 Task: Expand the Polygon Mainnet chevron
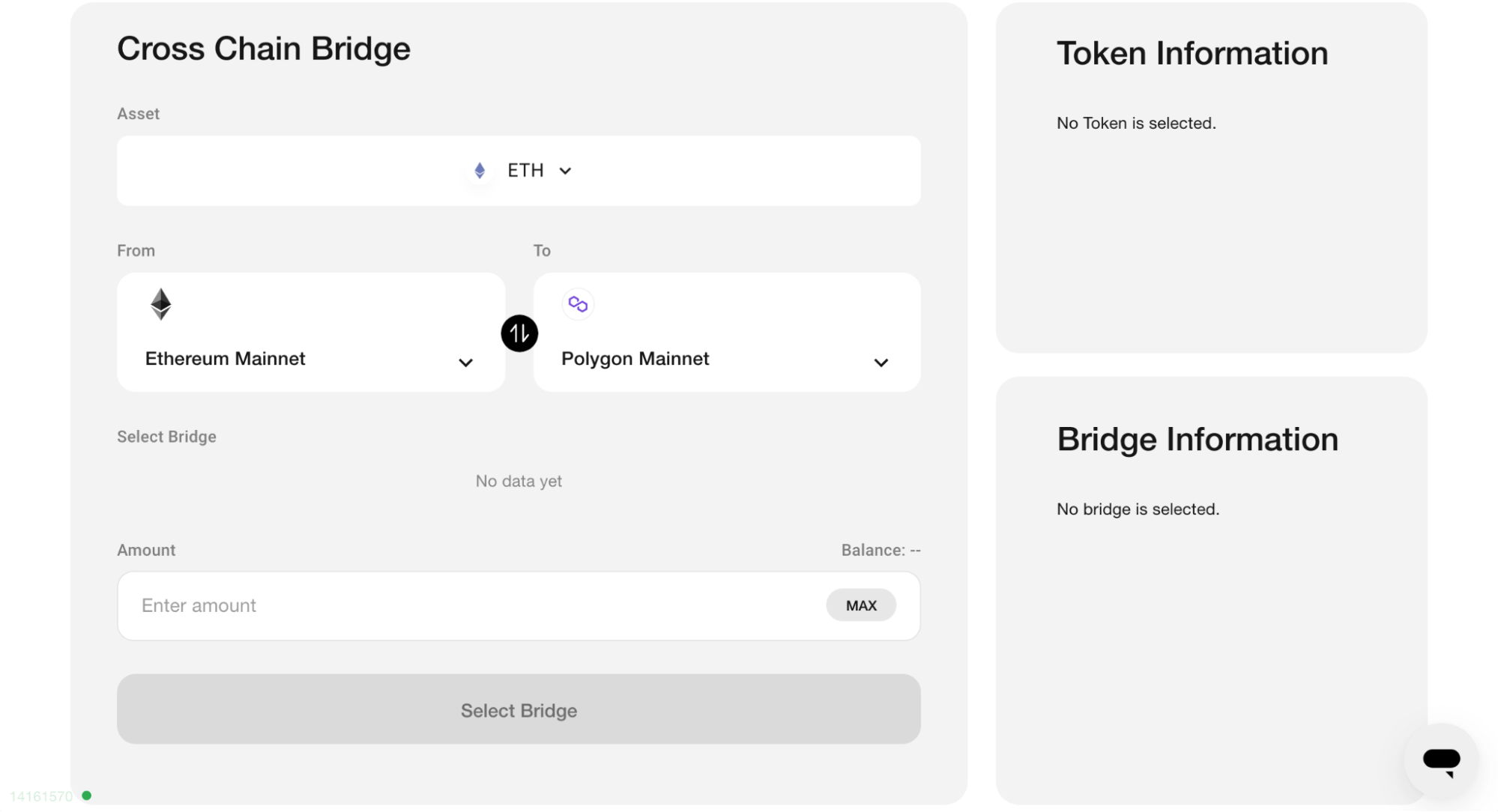(881, 363)
